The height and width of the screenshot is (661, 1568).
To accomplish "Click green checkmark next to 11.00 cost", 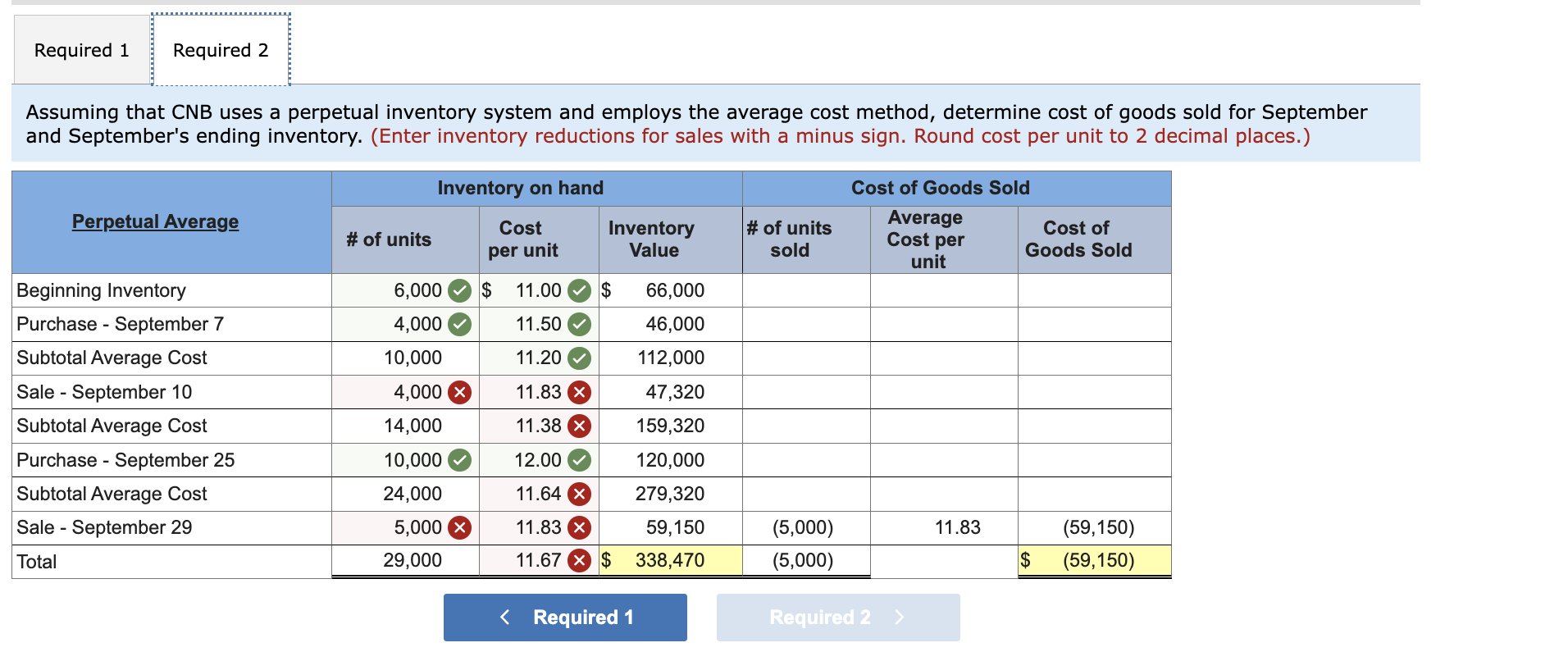I will coord(580,290).
